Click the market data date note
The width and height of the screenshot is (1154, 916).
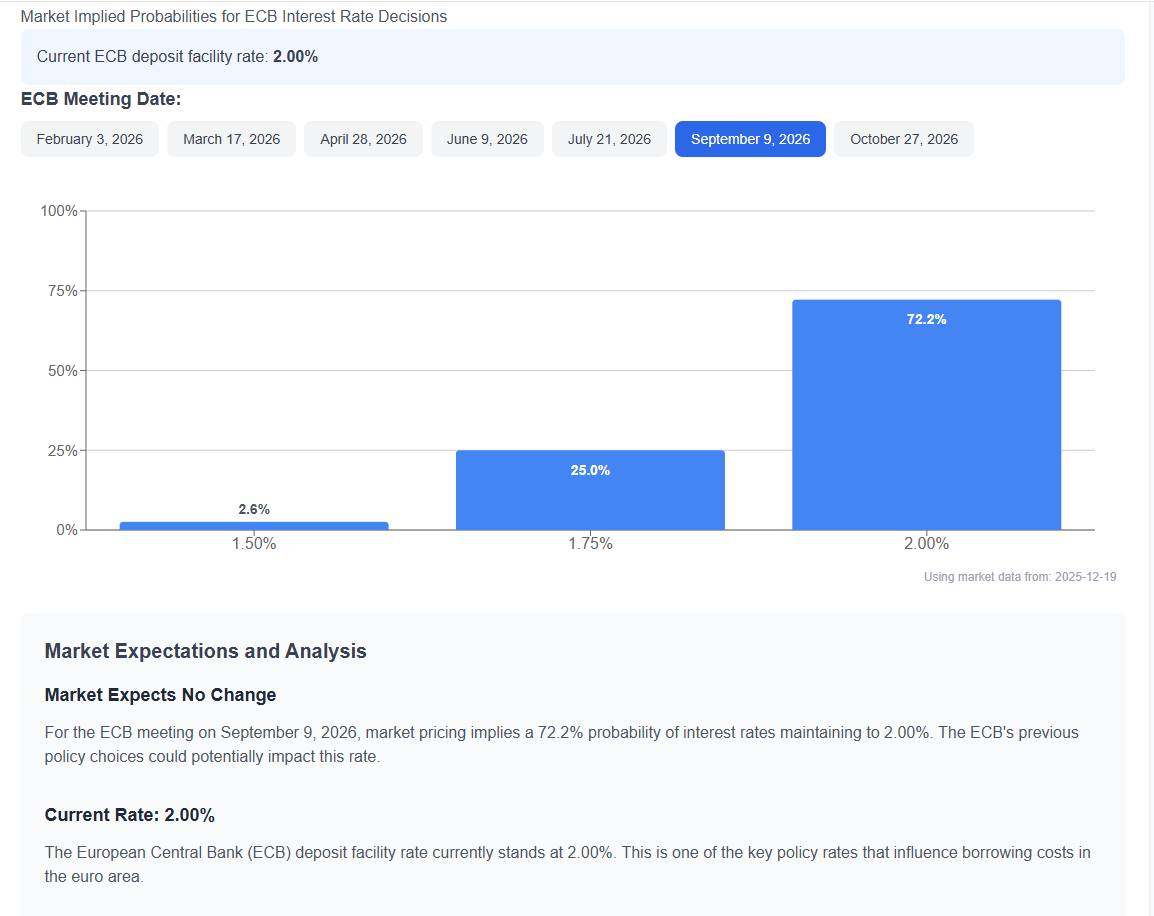1019,577
